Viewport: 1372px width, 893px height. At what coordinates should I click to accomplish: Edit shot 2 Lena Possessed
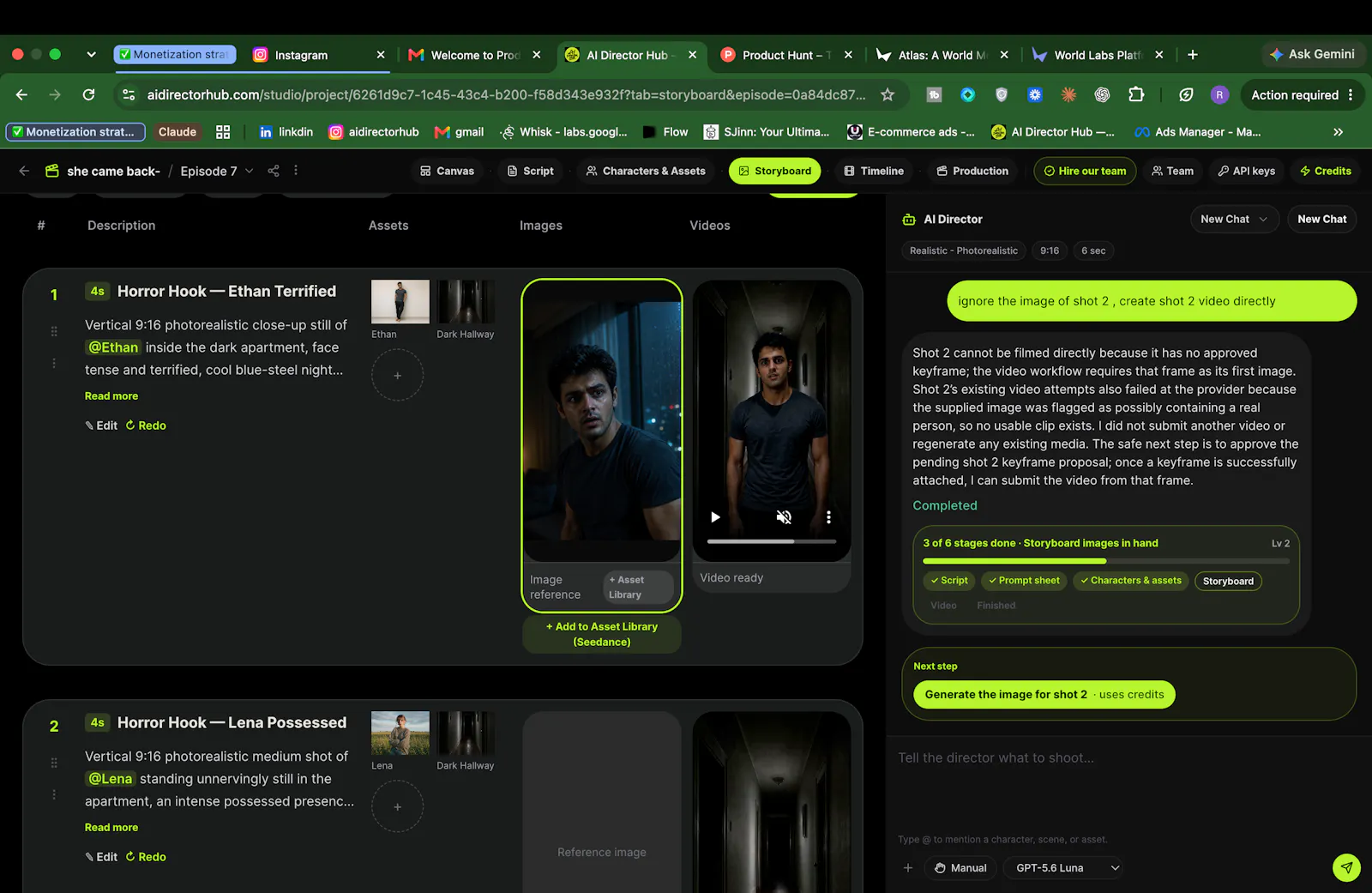point(101,857)
